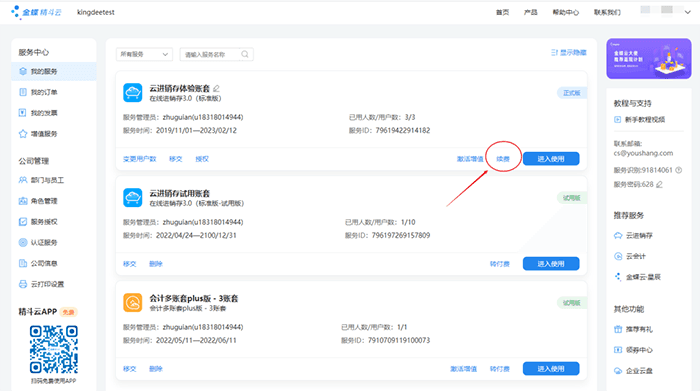Go to 首页 in top navigation
Viewport: 700px width, 391px height.
[503, 12]
